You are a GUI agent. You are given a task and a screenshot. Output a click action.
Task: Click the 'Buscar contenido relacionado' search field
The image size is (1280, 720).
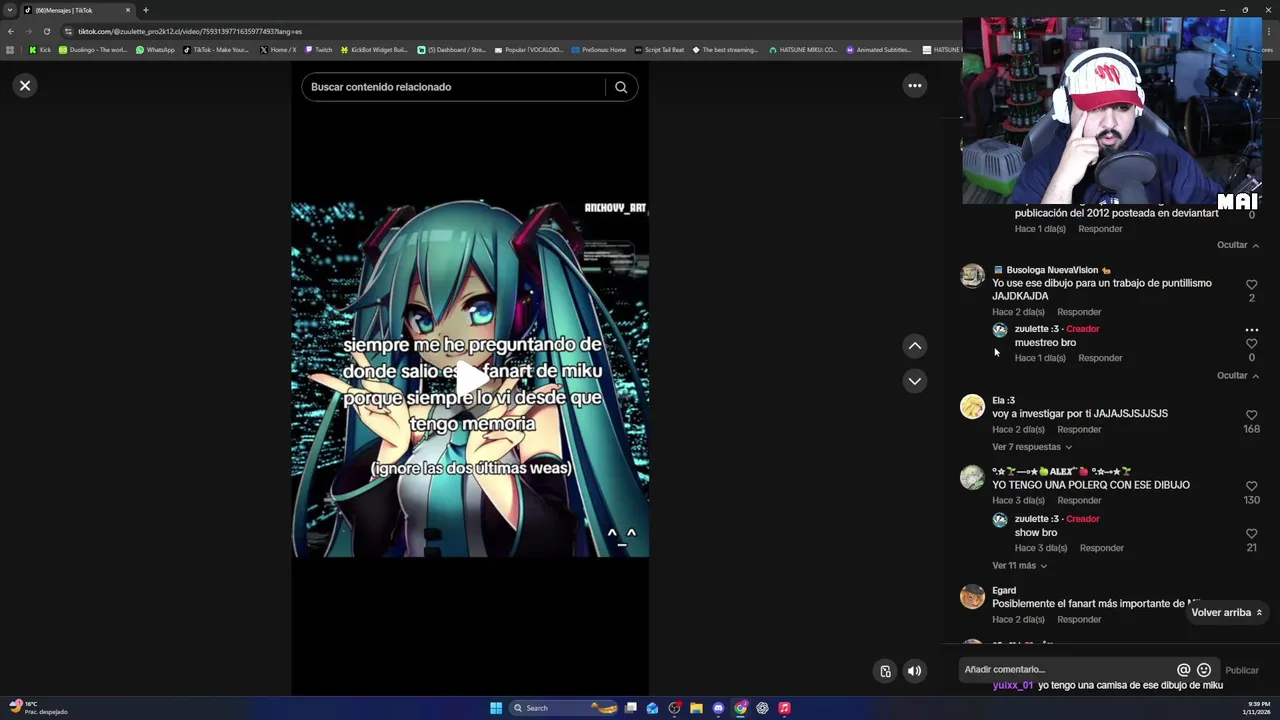pos(455,87)
